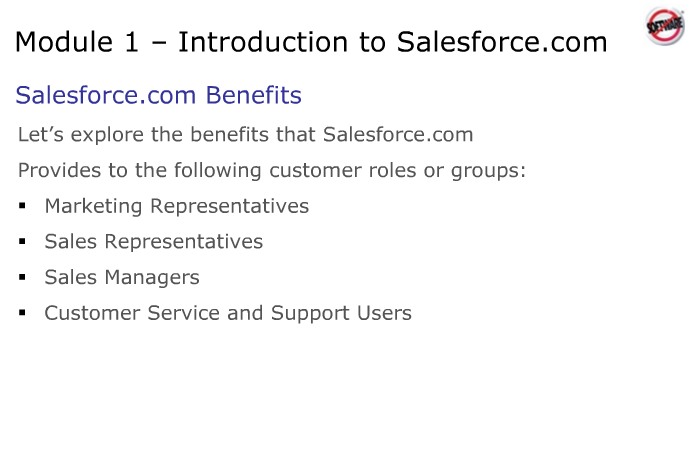Click the bullet marker beside Customer Service
Screen dimensions: 689x451
[x=22, y=314]
